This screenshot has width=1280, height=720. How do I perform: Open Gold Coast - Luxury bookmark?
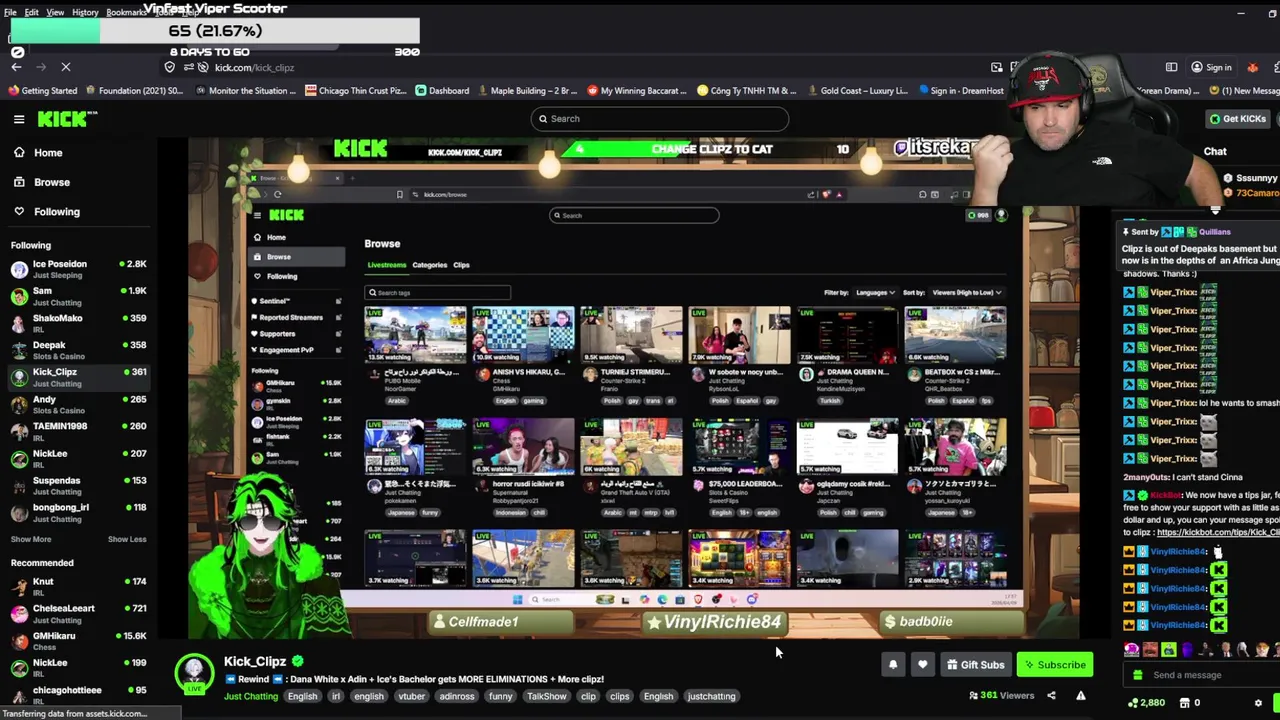point(856,91)
